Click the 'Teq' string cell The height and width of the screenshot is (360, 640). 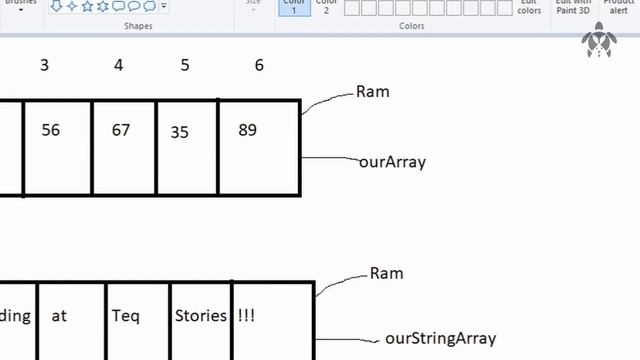[126, 316]
